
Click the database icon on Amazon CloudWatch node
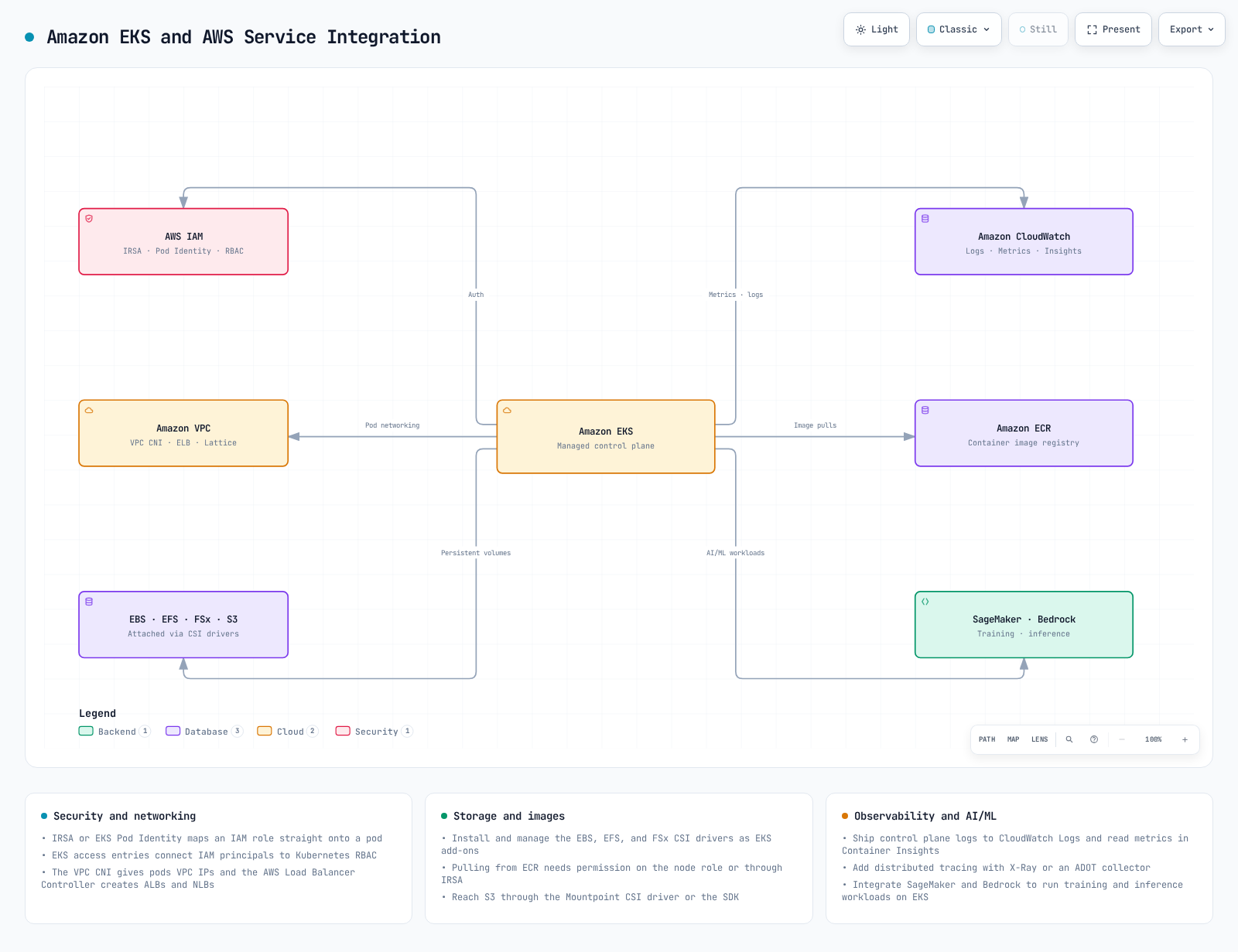click(925, 219)
